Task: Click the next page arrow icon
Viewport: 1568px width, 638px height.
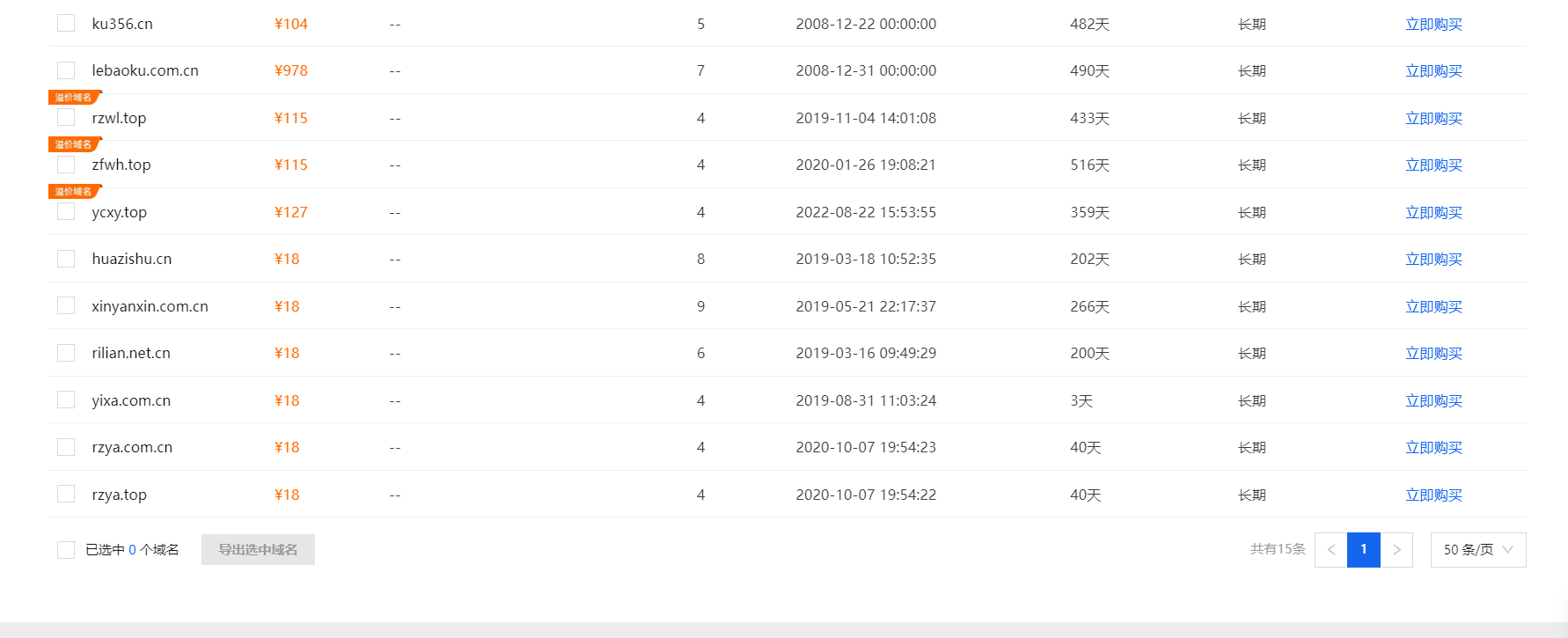Action: click(x=1396, y=550)
